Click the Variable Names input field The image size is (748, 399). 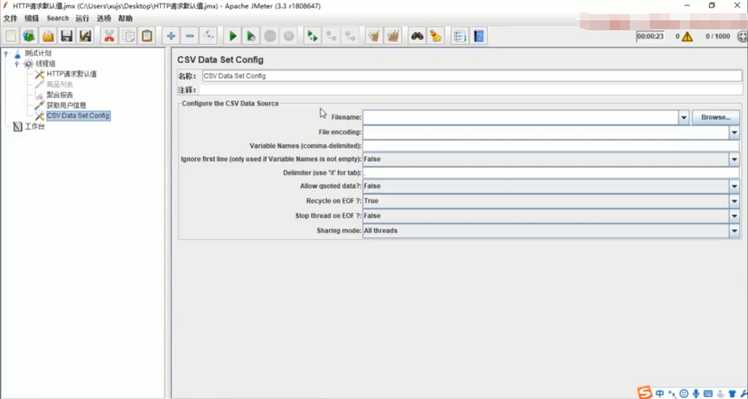[551, 146]
